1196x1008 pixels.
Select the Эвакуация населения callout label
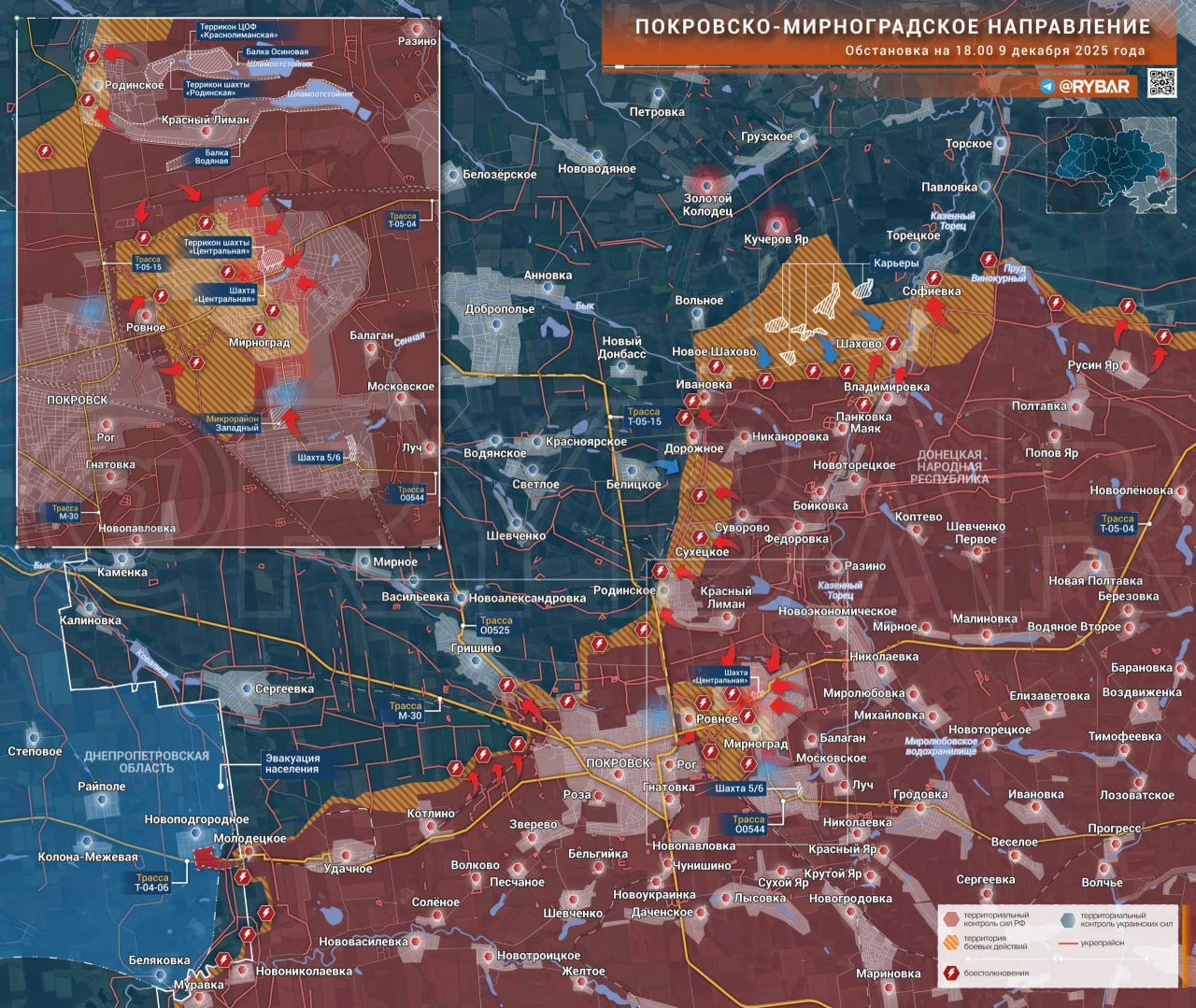292,763
